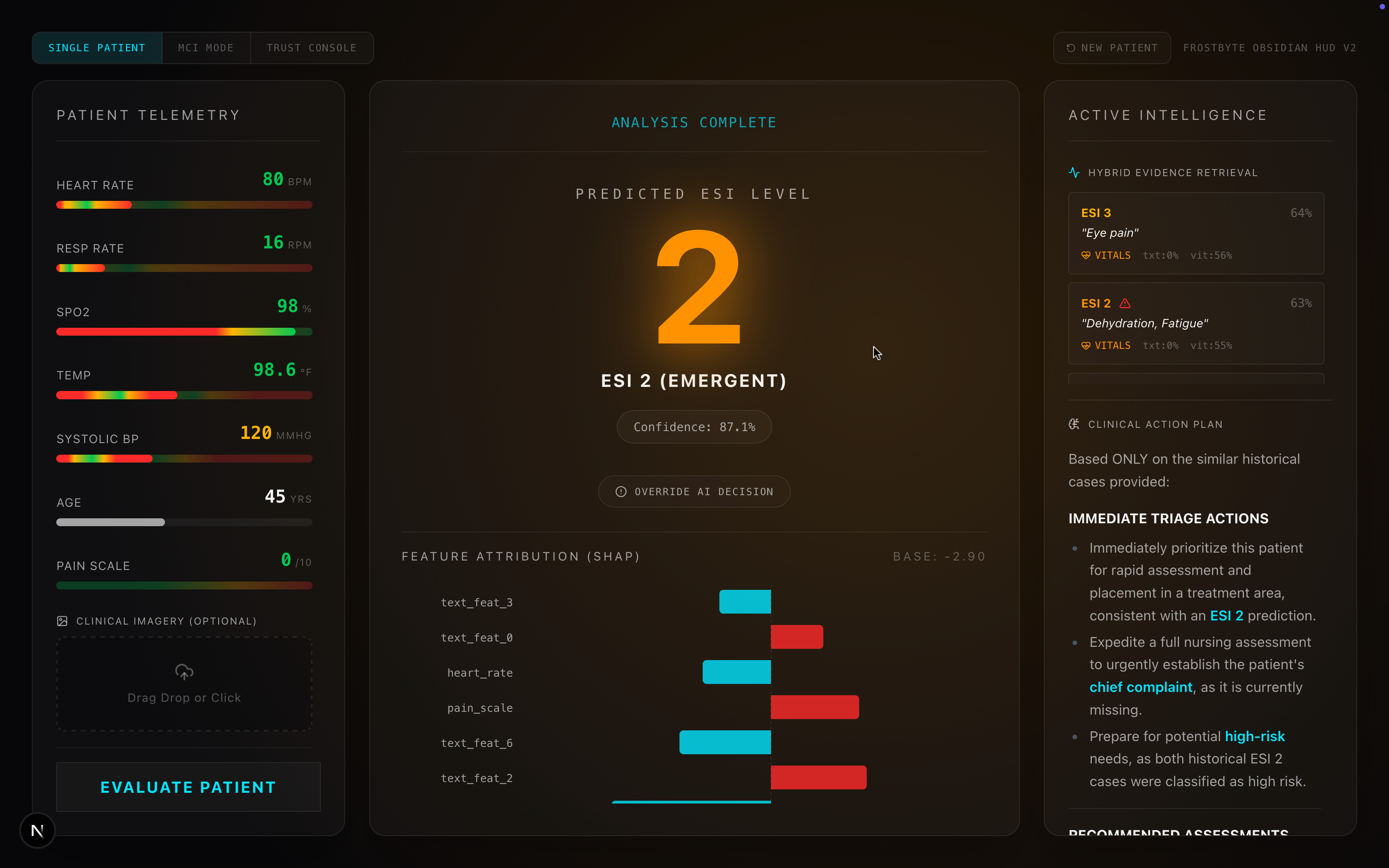
Task: Select the Single Patient tab
Action: [x=97, y=48]
